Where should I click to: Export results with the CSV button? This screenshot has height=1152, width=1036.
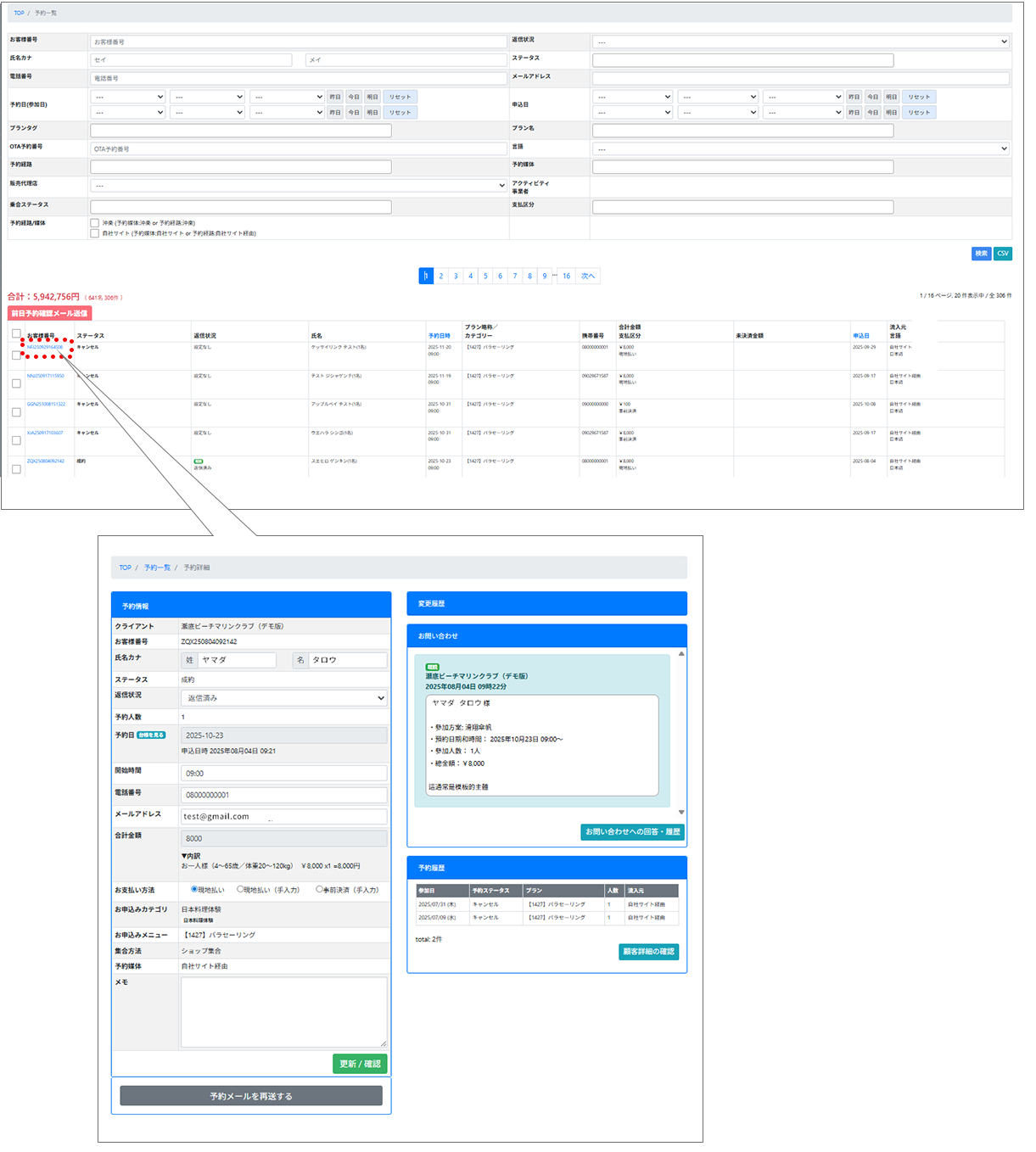(x=1002, y=254)
